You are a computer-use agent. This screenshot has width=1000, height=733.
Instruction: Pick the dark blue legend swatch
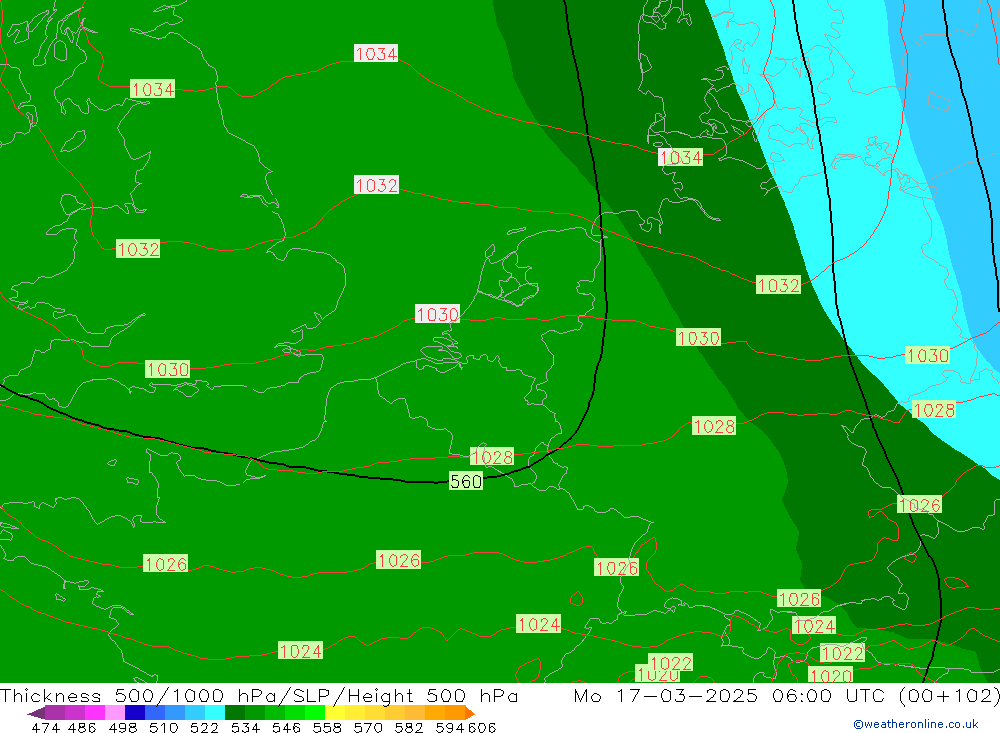[135, 713]
